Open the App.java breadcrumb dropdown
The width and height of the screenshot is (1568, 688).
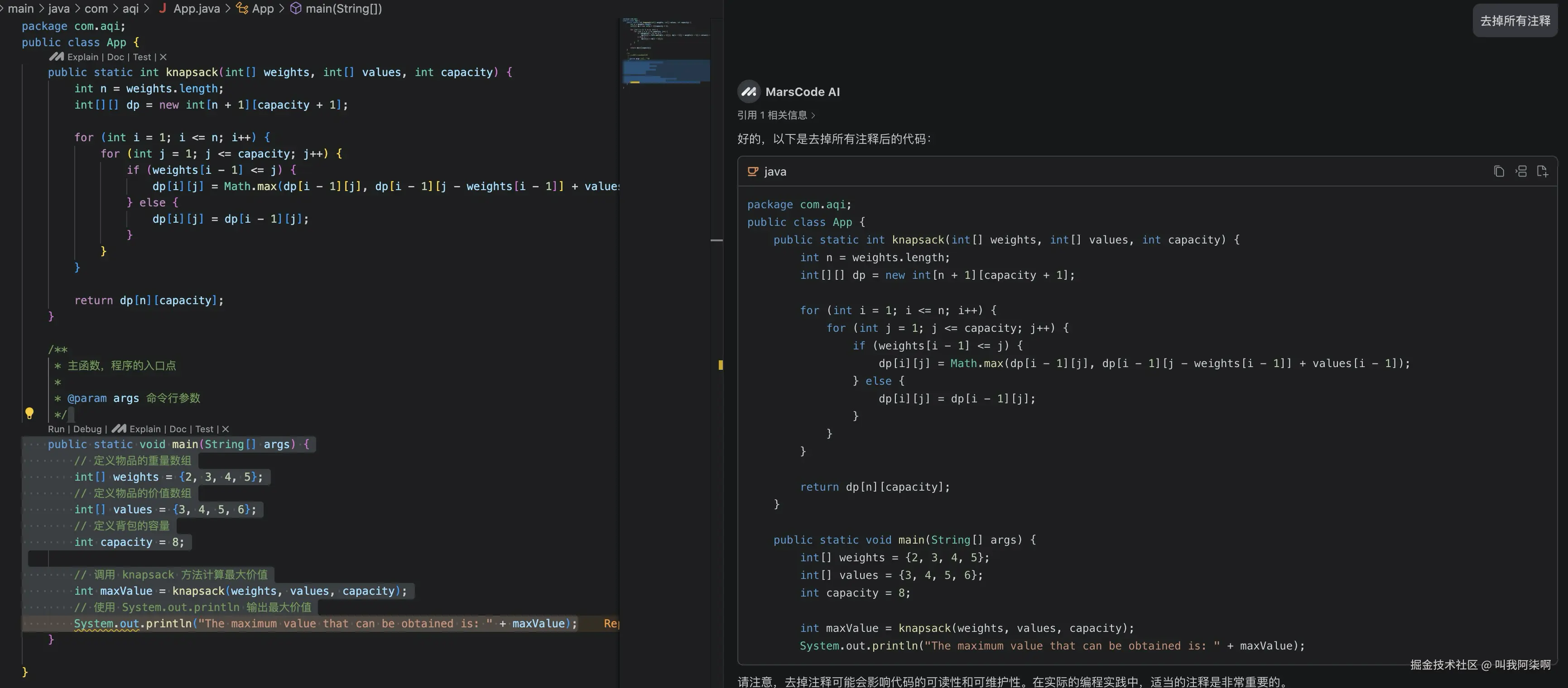tap(196, 9)
